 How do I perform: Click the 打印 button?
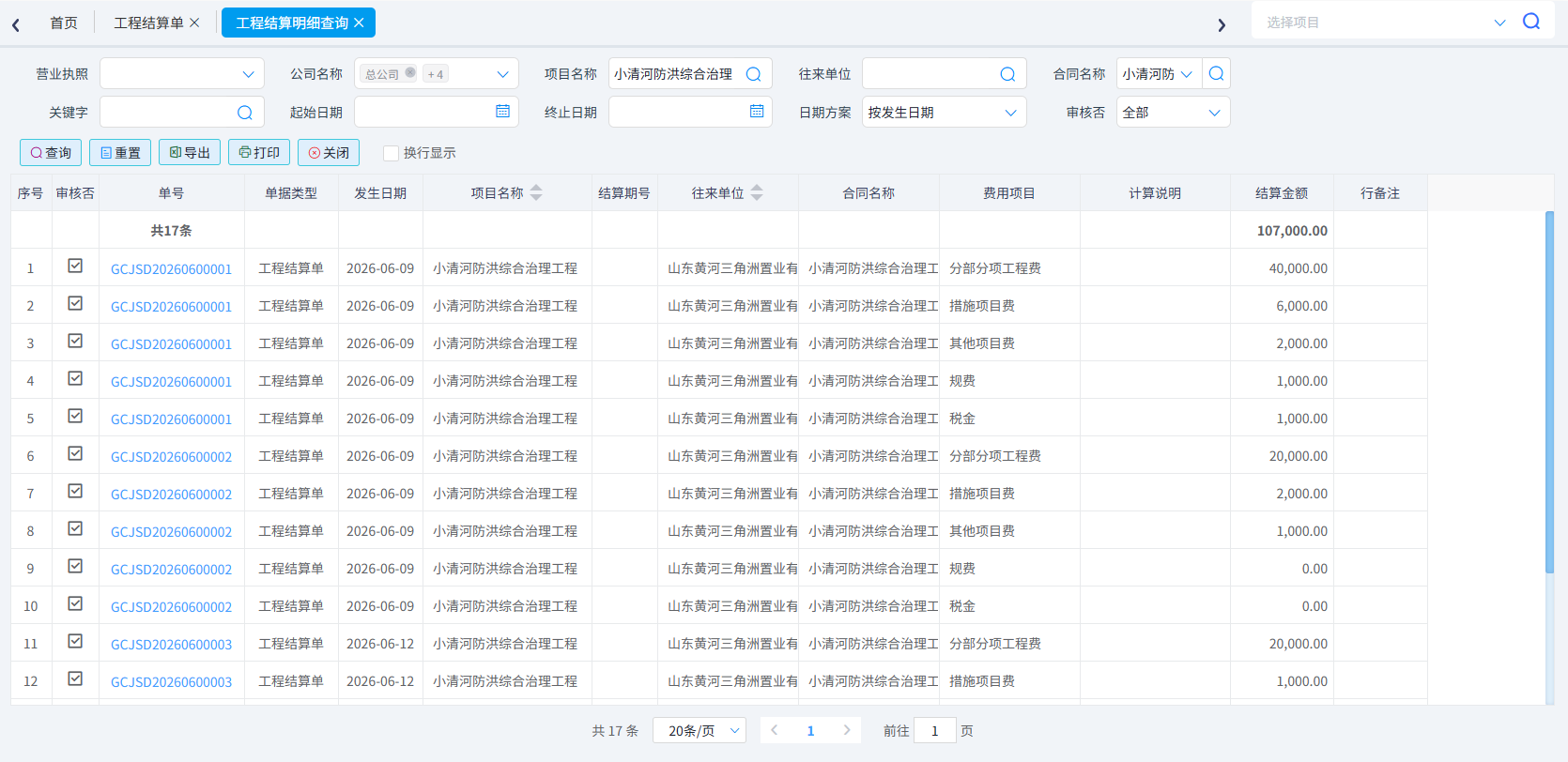tap(259, 153)
